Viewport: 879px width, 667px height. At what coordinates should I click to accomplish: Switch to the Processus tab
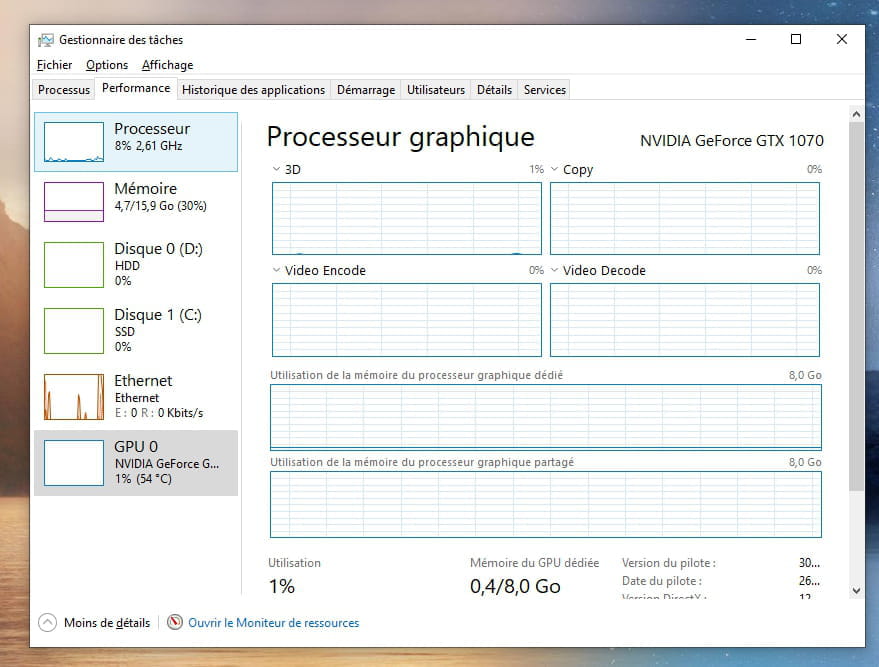64,90
